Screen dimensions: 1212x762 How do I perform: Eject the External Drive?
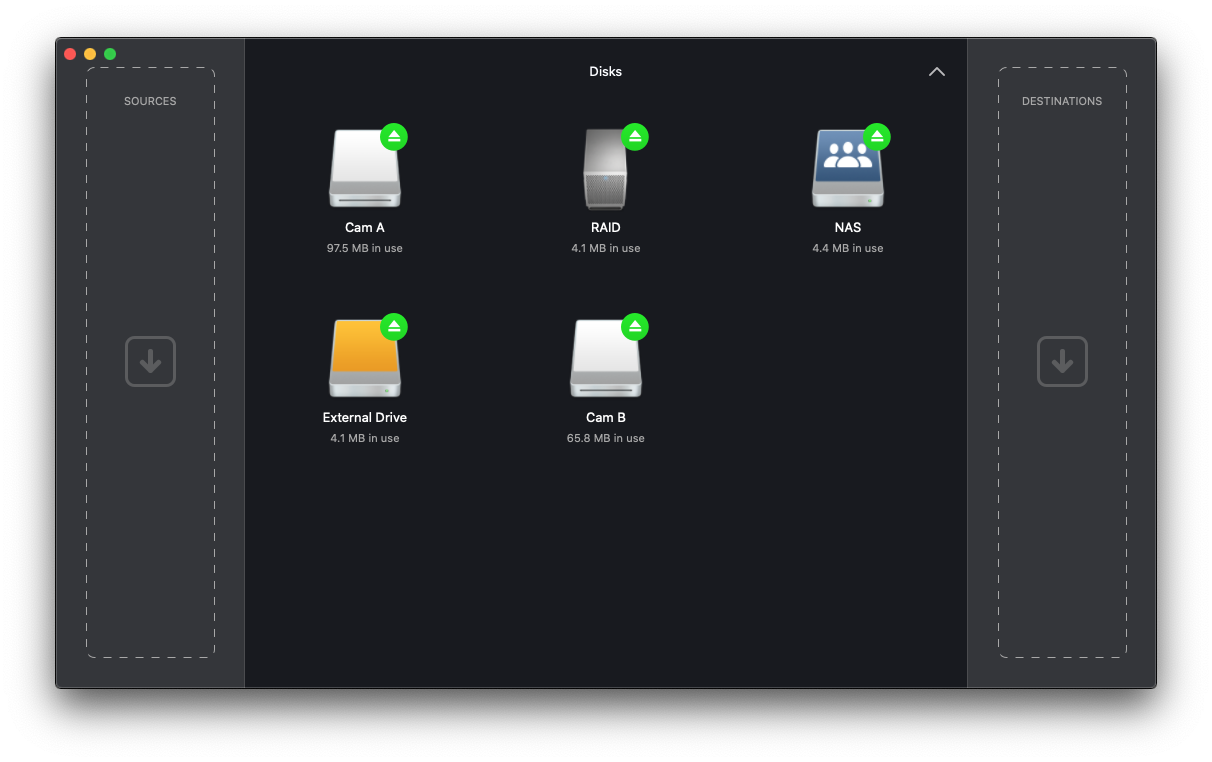pos(394,327)
